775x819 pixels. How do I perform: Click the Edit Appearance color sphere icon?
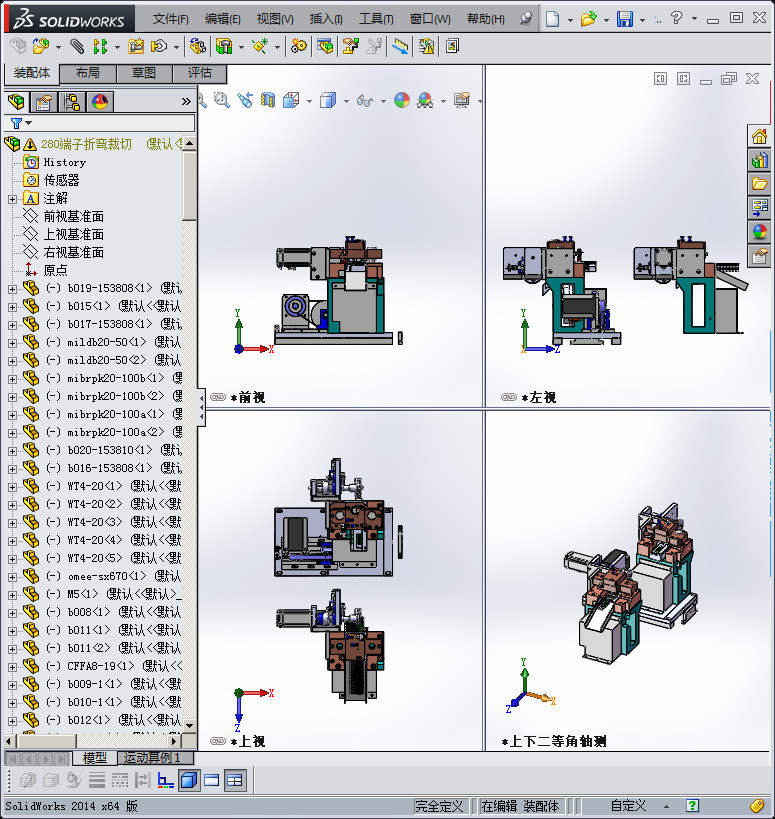pyautogui.click(x=402, y=100)
